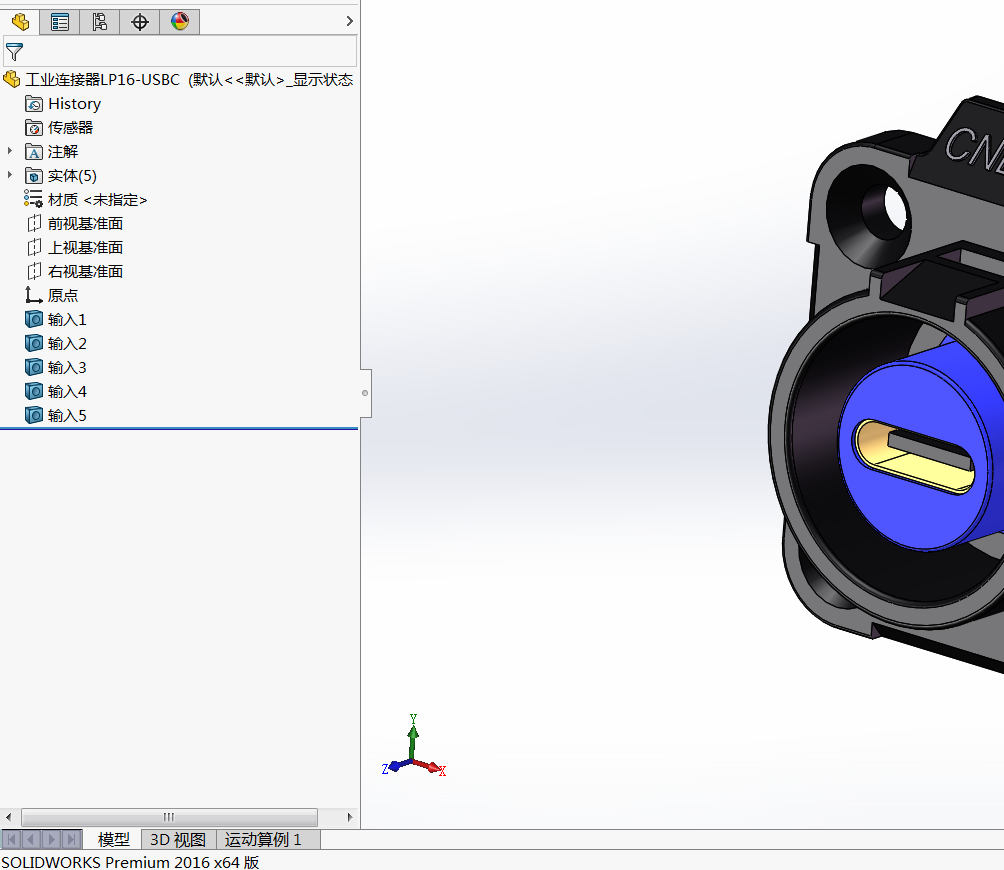Viewport: 1004px width, 870px height.
Task: Click the 输入5 imported feature icon
Action: tap(34, 415)
